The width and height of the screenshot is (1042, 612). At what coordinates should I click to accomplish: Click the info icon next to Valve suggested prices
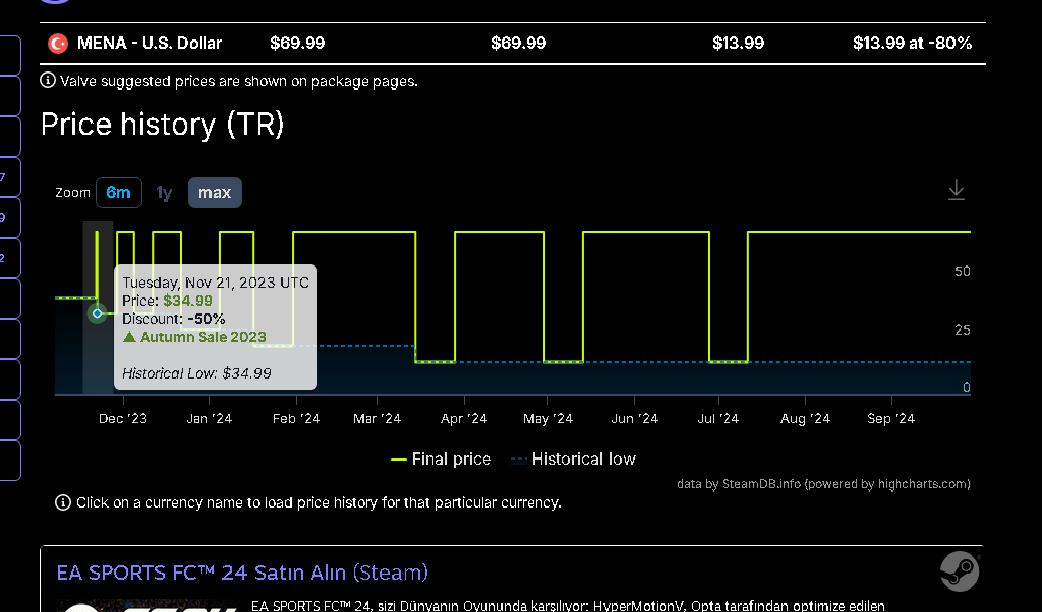coord(48,80)
